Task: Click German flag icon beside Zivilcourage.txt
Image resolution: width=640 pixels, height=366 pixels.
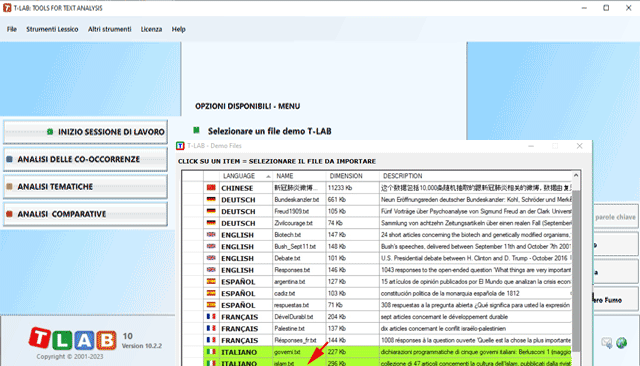Action: pos(211,223)
